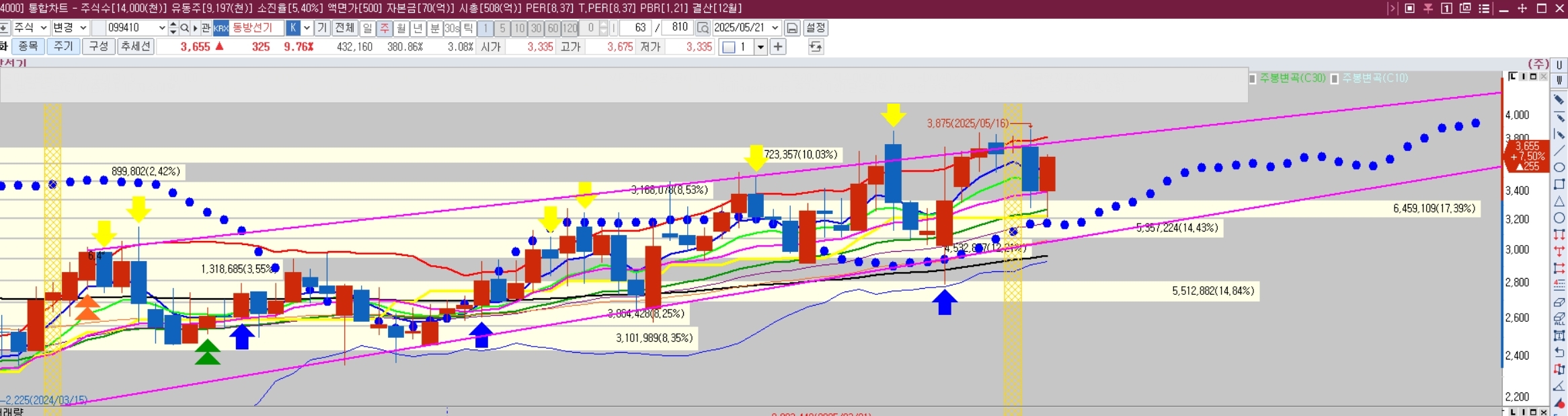Open the list menu icon in title bar
The height and width of the screenshot is (416, 1568).
click(x=1484, y=8)
